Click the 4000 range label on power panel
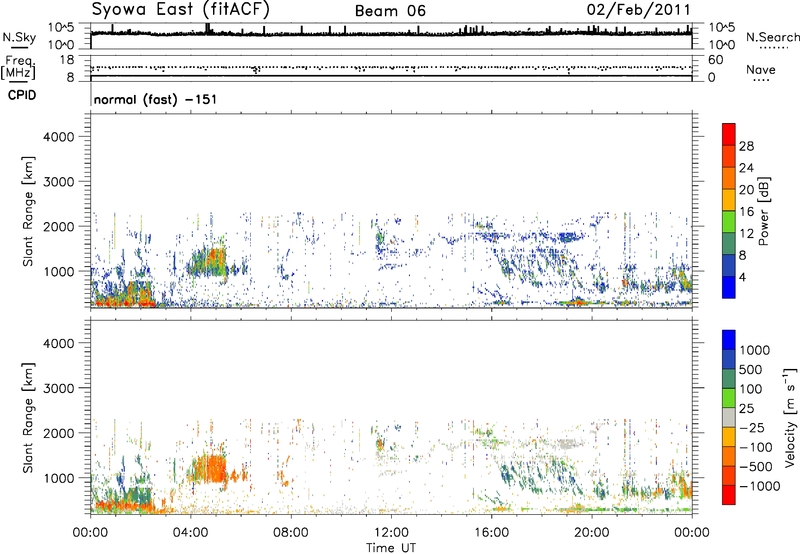Screen dimensions: 800x554 point(58,137)
